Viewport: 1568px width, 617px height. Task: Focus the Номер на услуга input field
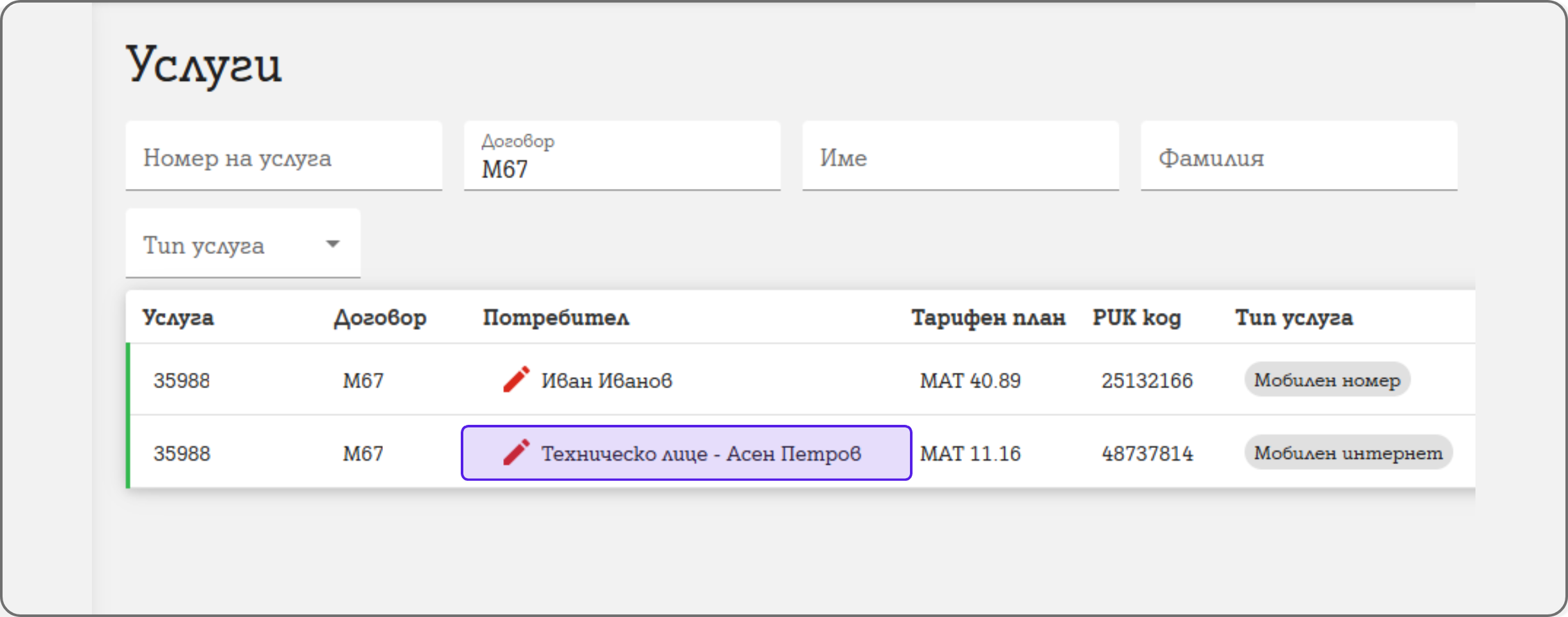[283, 157]
